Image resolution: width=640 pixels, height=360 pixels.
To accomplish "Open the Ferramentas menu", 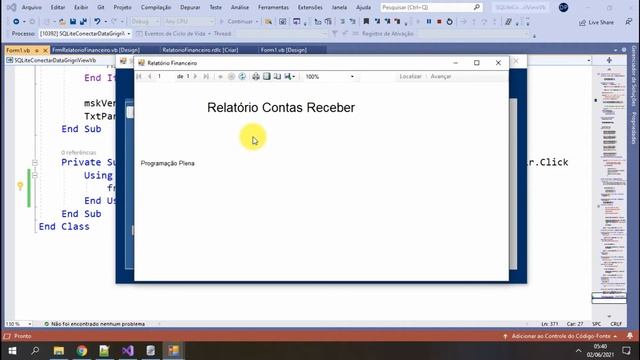I will coord(273,7).
